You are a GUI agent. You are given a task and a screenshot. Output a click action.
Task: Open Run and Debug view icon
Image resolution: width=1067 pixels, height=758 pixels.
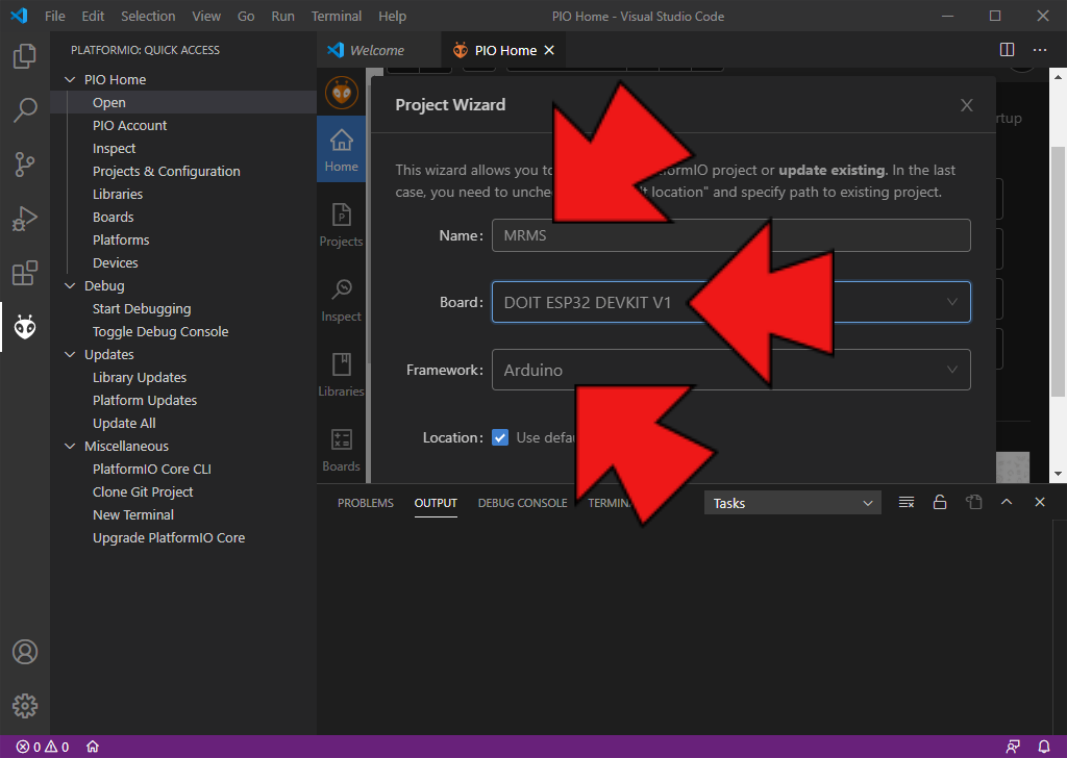[25, 218]
